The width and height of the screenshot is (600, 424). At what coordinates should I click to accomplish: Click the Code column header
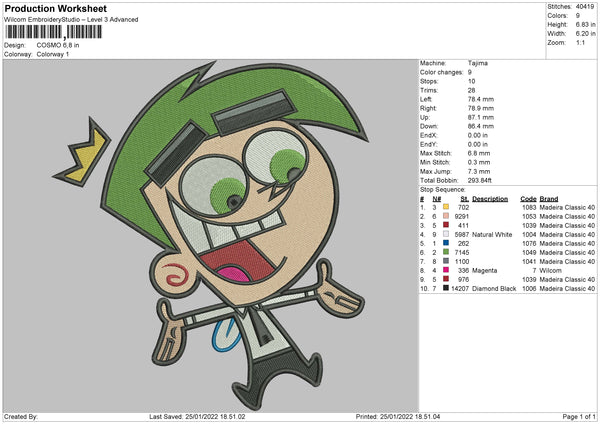[529, 198]
